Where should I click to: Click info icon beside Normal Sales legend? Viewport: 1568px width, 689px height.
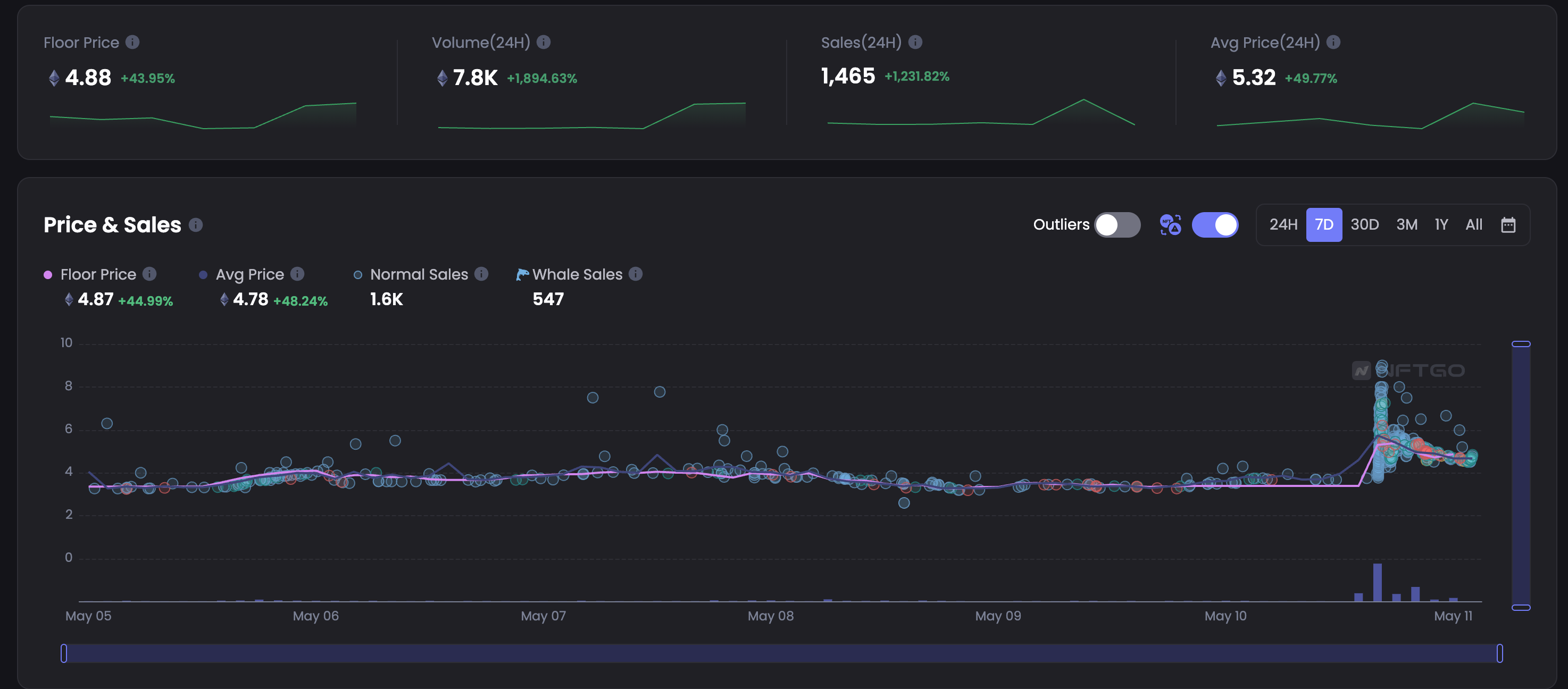point(481,274)
